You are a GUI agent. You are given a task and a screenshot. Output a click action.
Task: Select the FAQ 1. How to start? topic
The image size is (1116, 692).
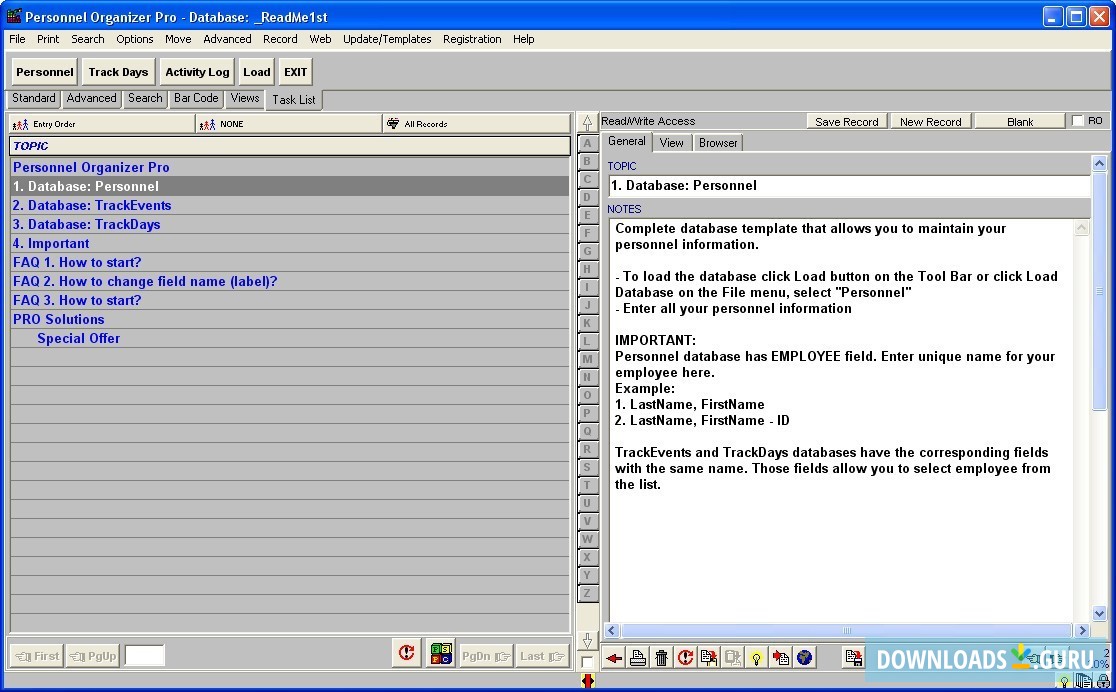(x=77, y=262)
